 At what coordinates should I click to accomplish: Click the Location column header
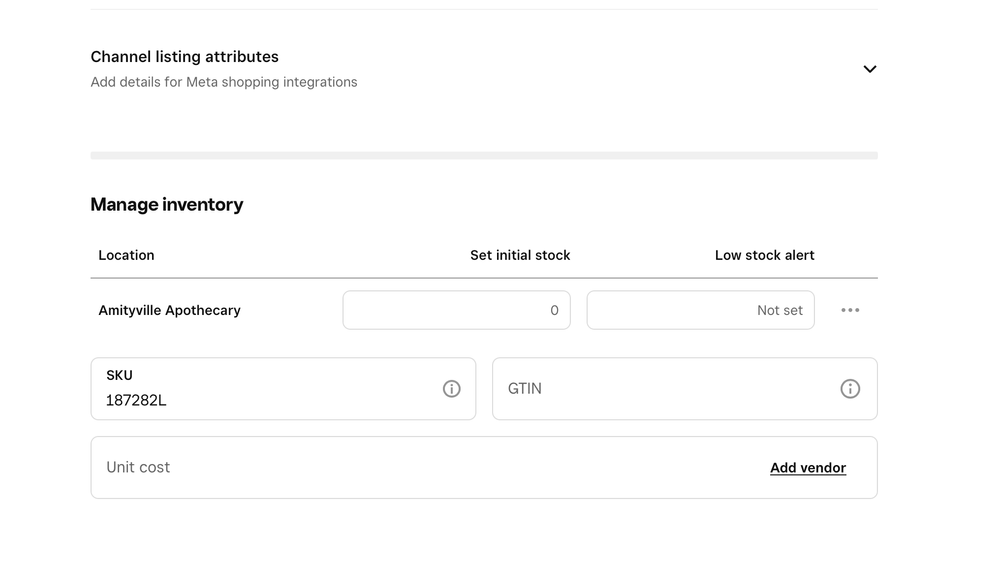126,256
